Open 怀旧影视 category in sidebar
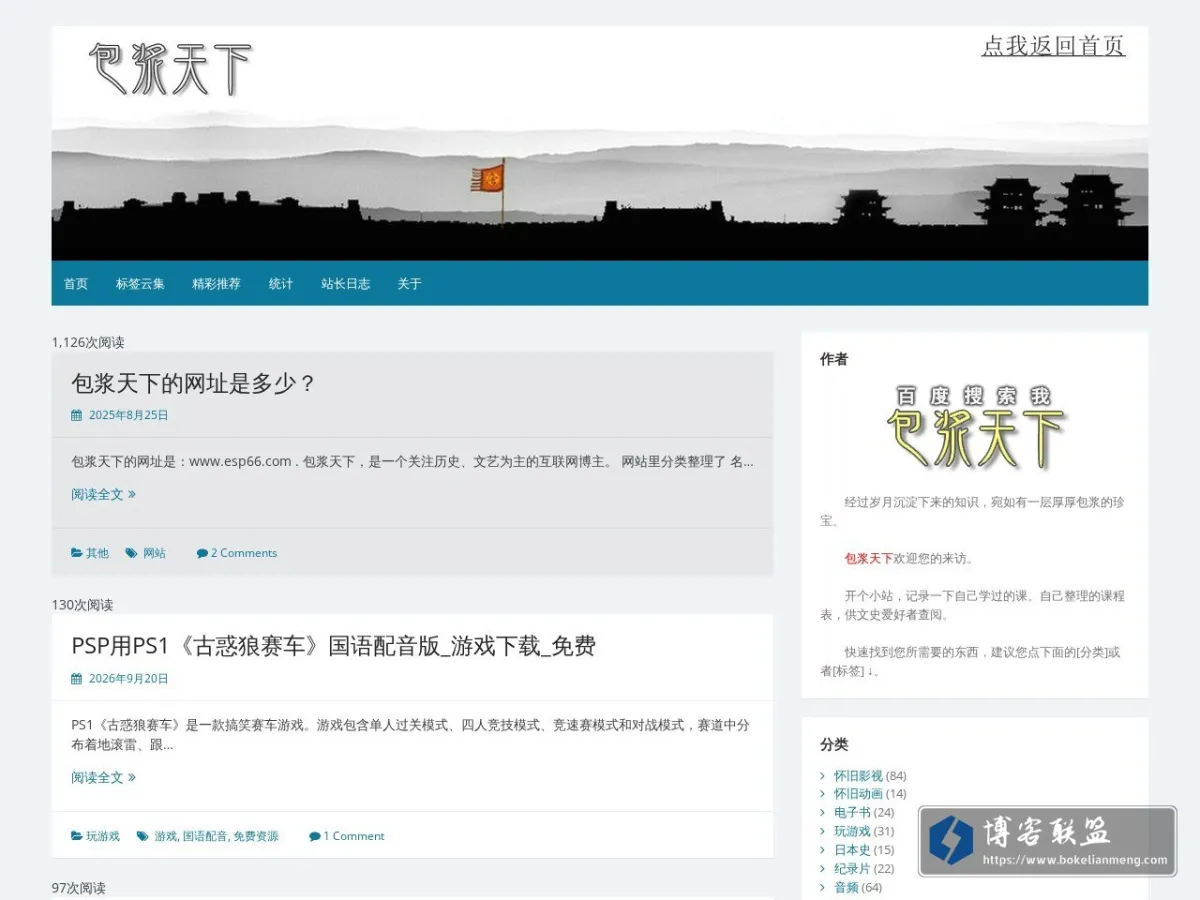The image size is (1200, 900). point(858,775)
